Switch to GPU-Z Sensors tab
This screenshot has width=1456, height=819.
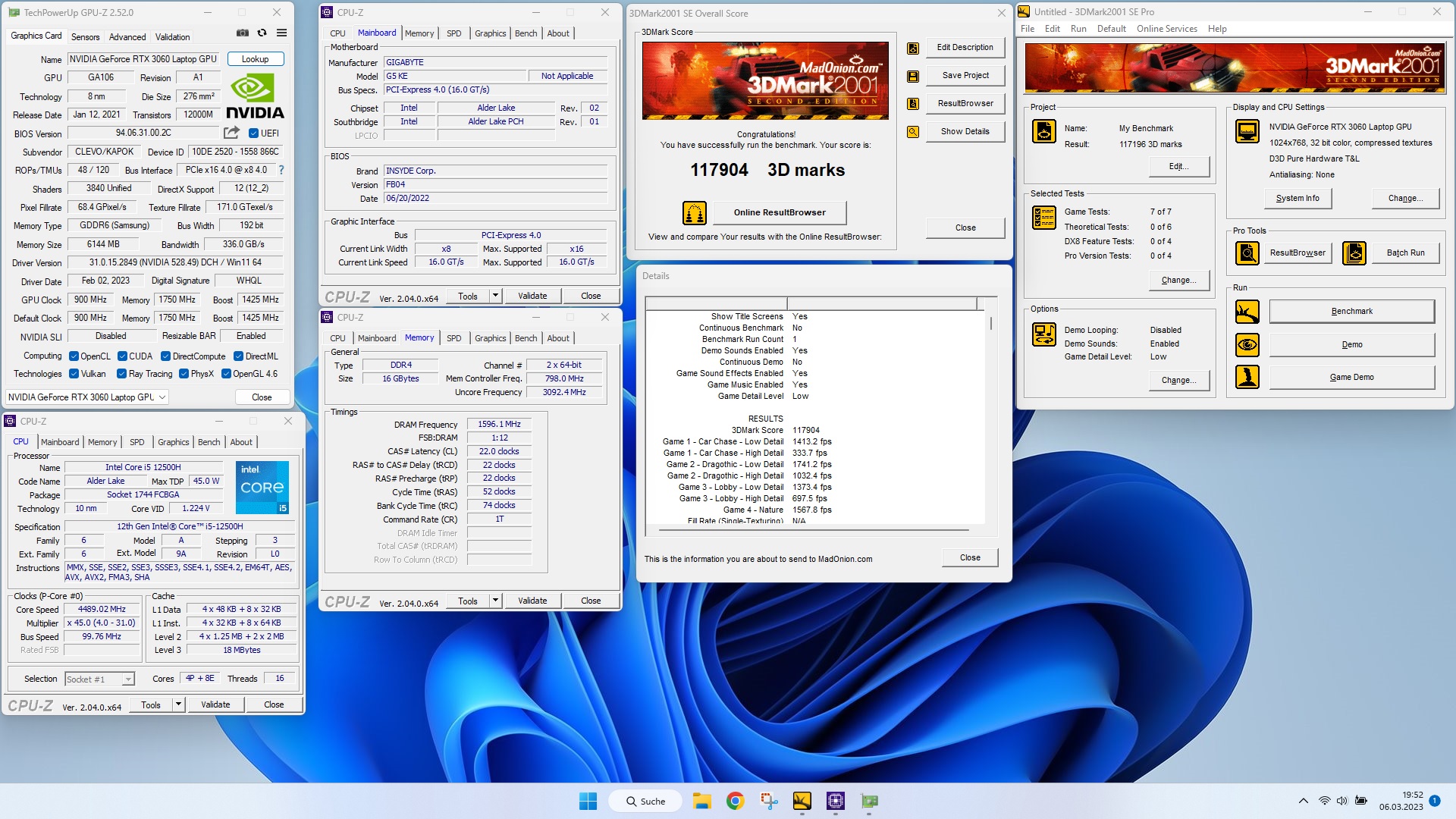[x=85, y=36]
